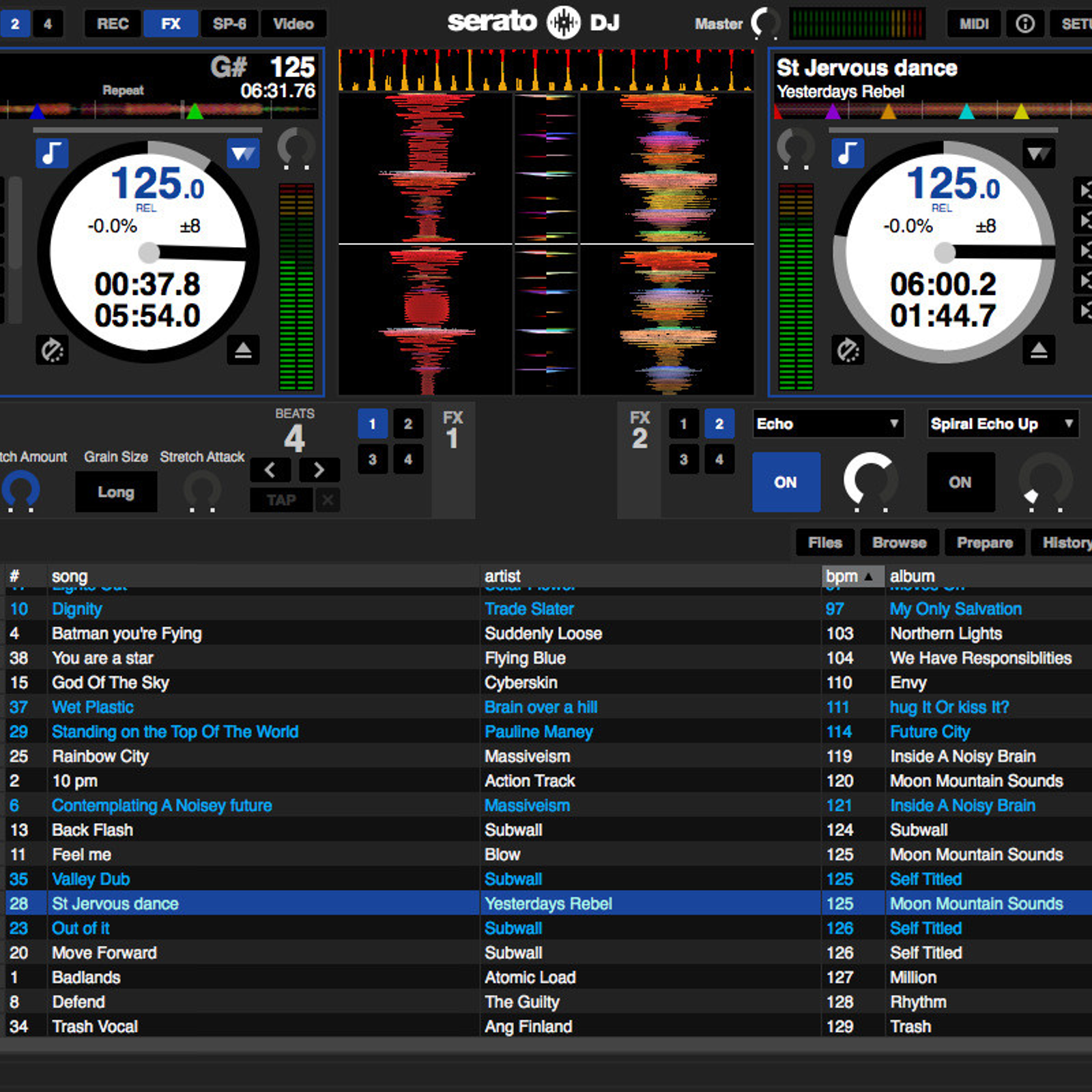The image size is (1092, 1092).
Task: Click yellow cue marker on right overview
Action: tap(1021, 111)
